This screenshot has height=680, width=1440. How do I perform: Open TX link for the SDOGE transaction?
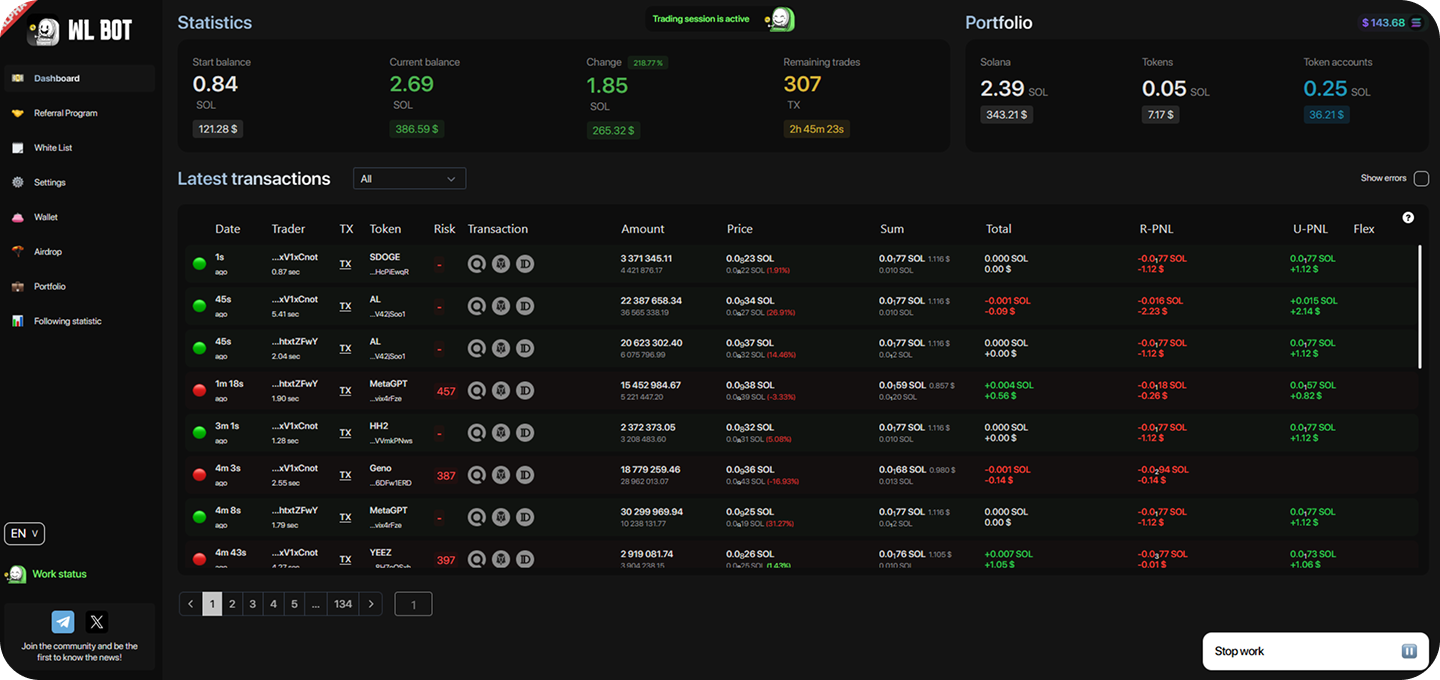pyautogui.click(x=345, y=264)
